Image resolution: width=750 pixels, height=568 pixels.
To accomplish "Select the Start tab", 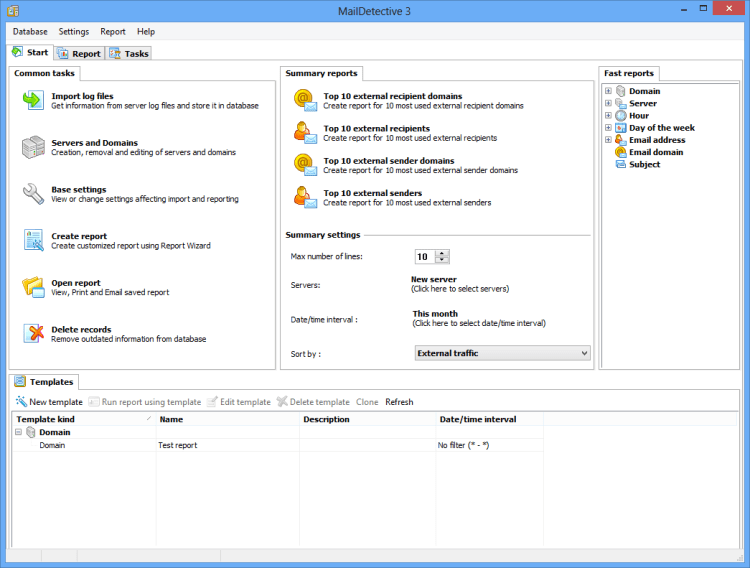I will click(30, 53).
